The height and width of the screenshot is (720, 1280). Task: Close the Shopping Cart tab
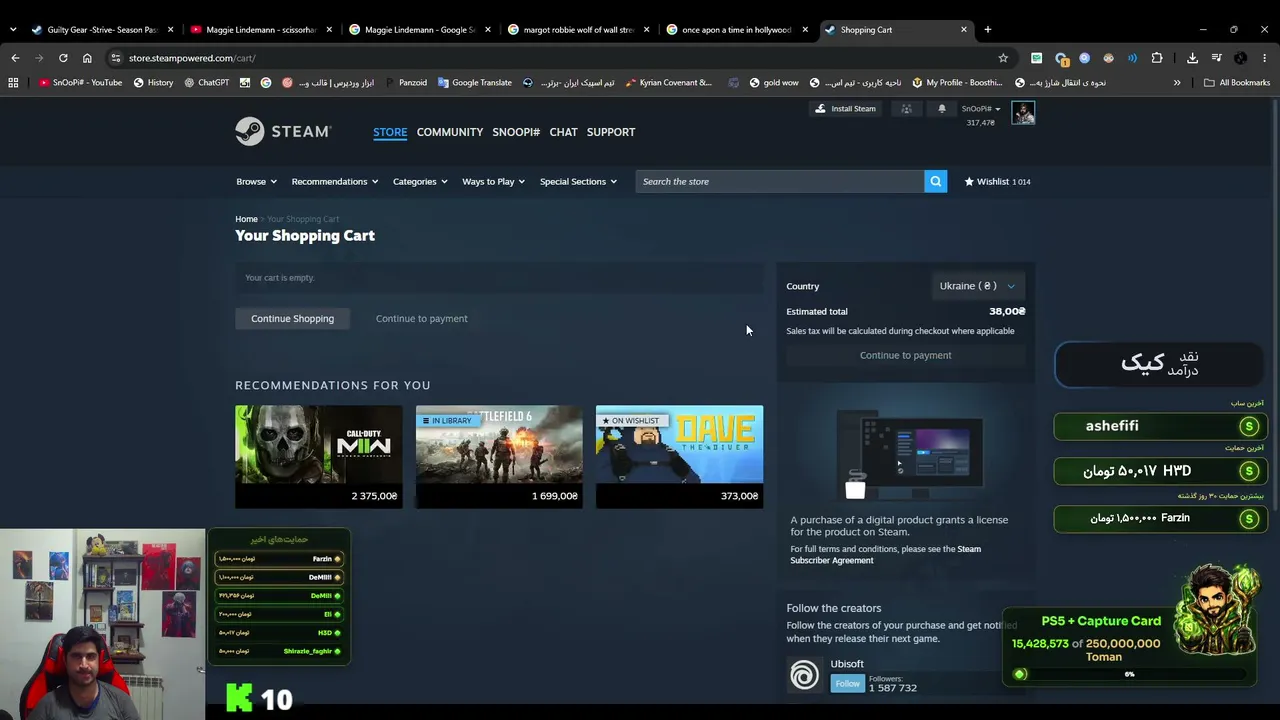coord(964,30)
